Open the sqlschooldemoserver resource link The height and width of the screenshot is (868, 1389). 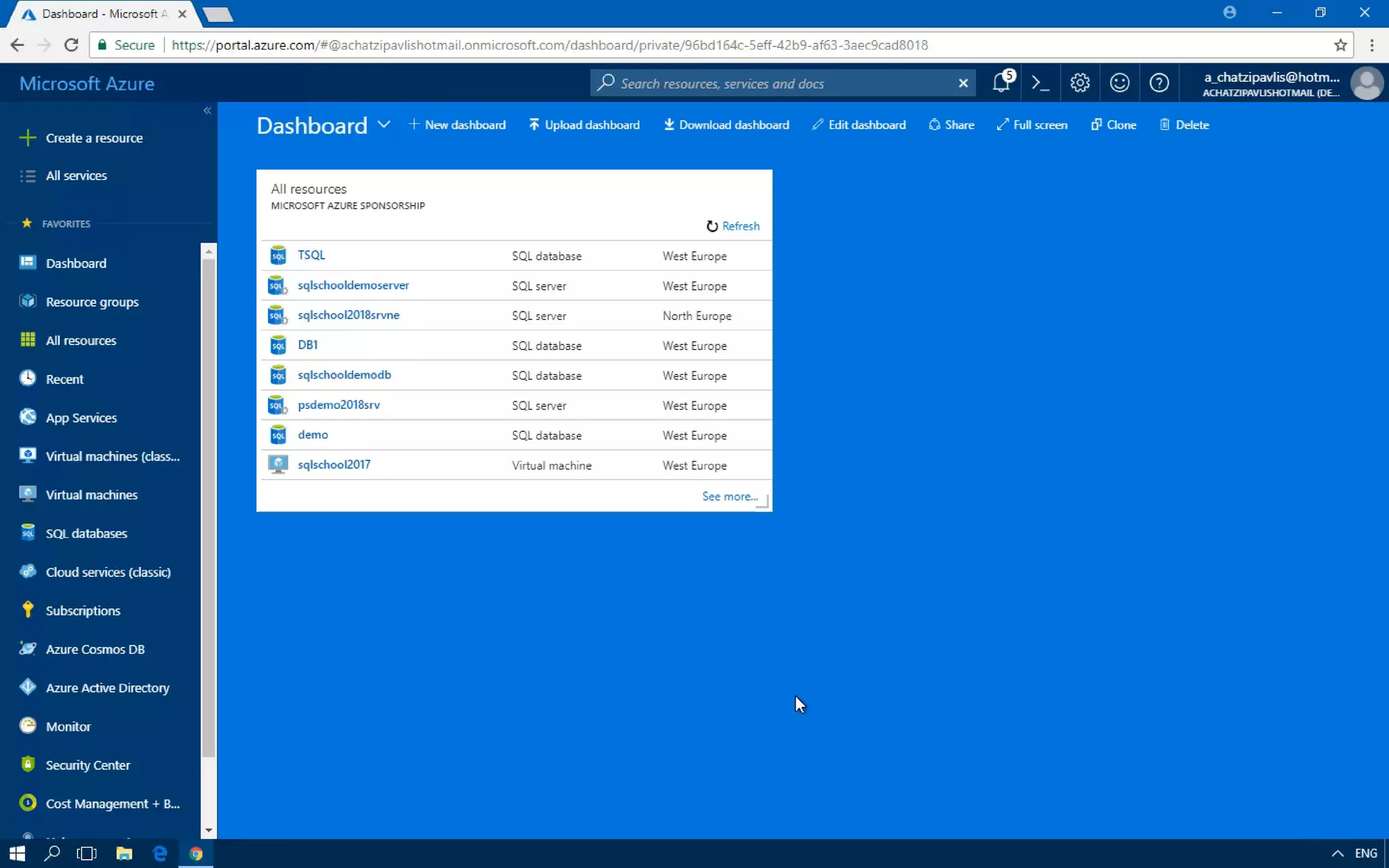353,285
